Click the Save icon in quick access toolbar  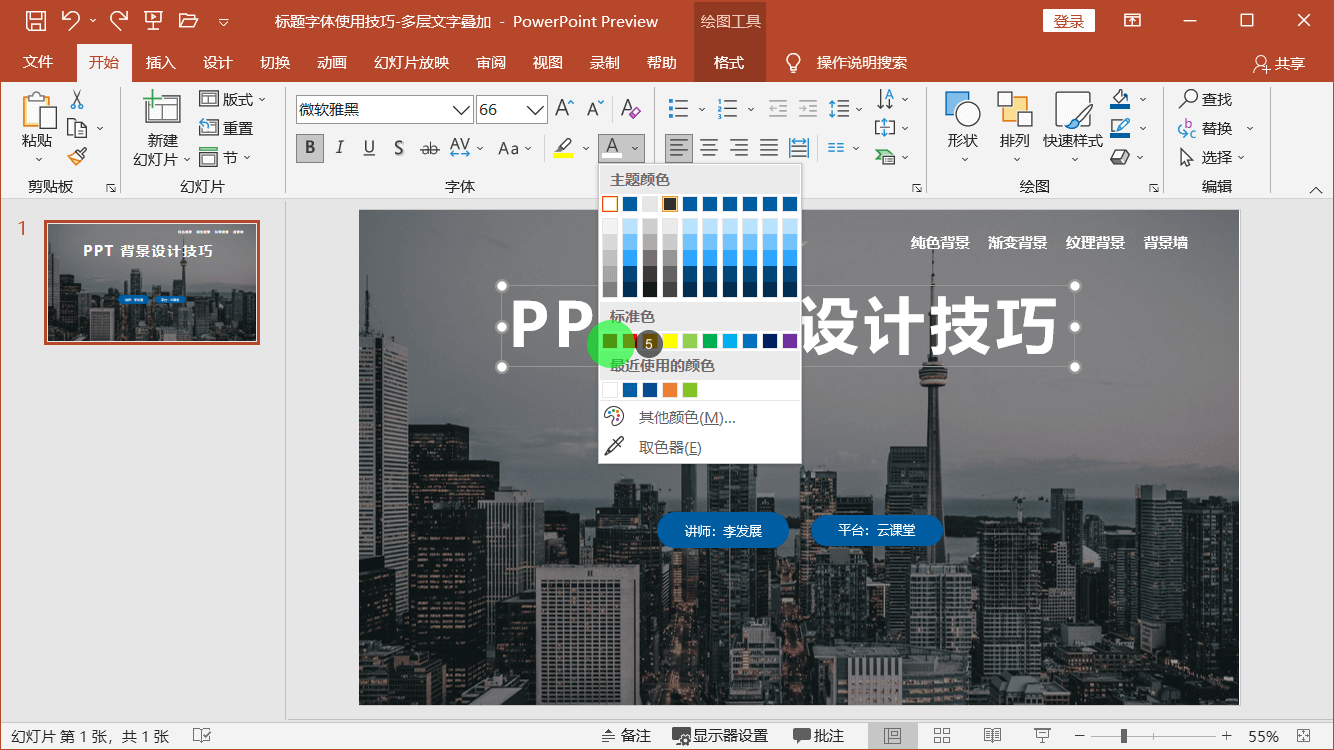(x=35, y=20)
